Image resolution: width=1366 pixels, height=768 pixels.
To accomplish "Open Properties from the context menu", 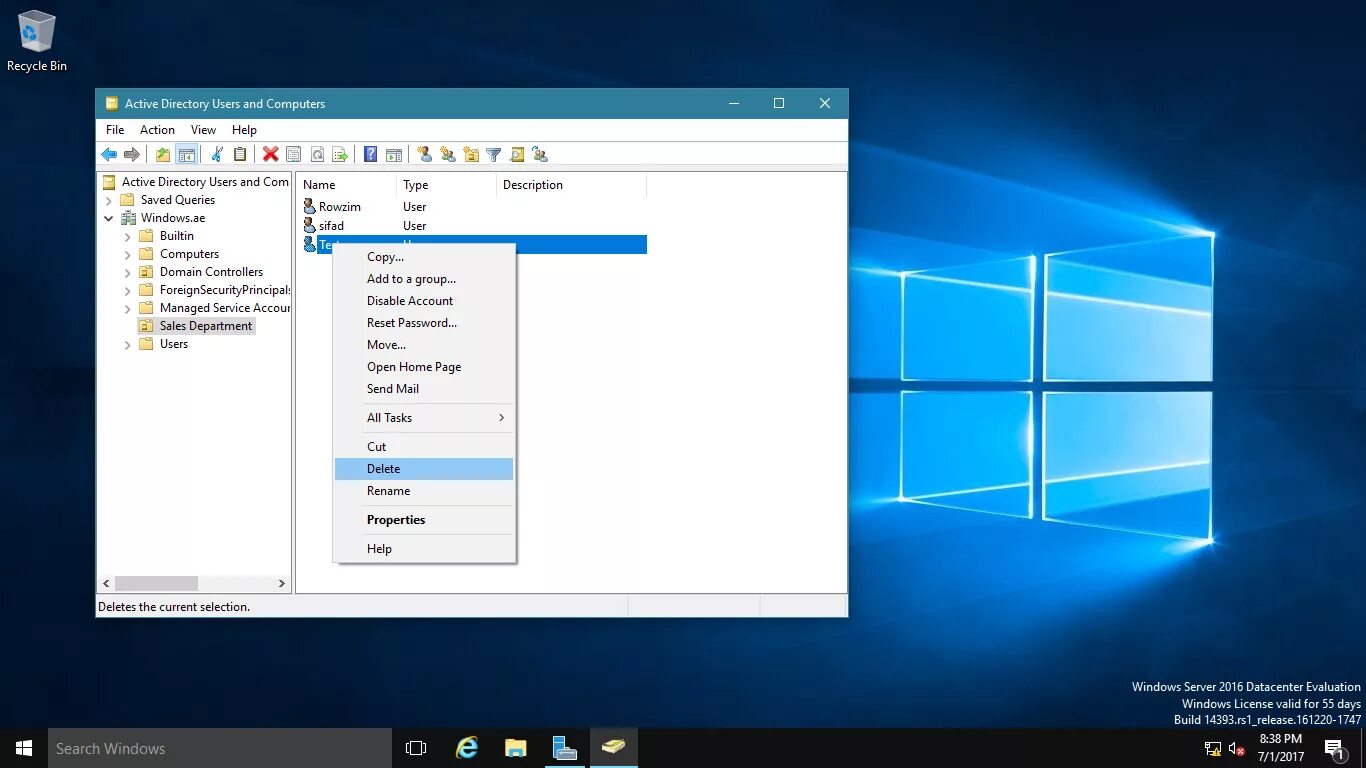I will click(x=424, y=520).
